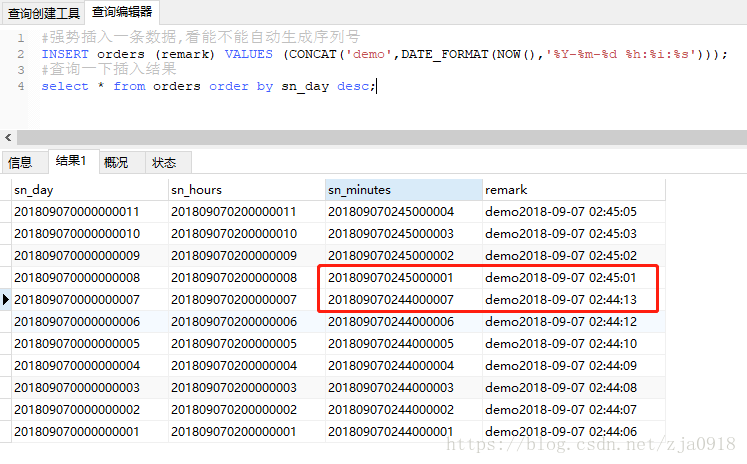Select cell 201809070000000009 in sn_day
This screenshot has height=464, width=747.
90,256
